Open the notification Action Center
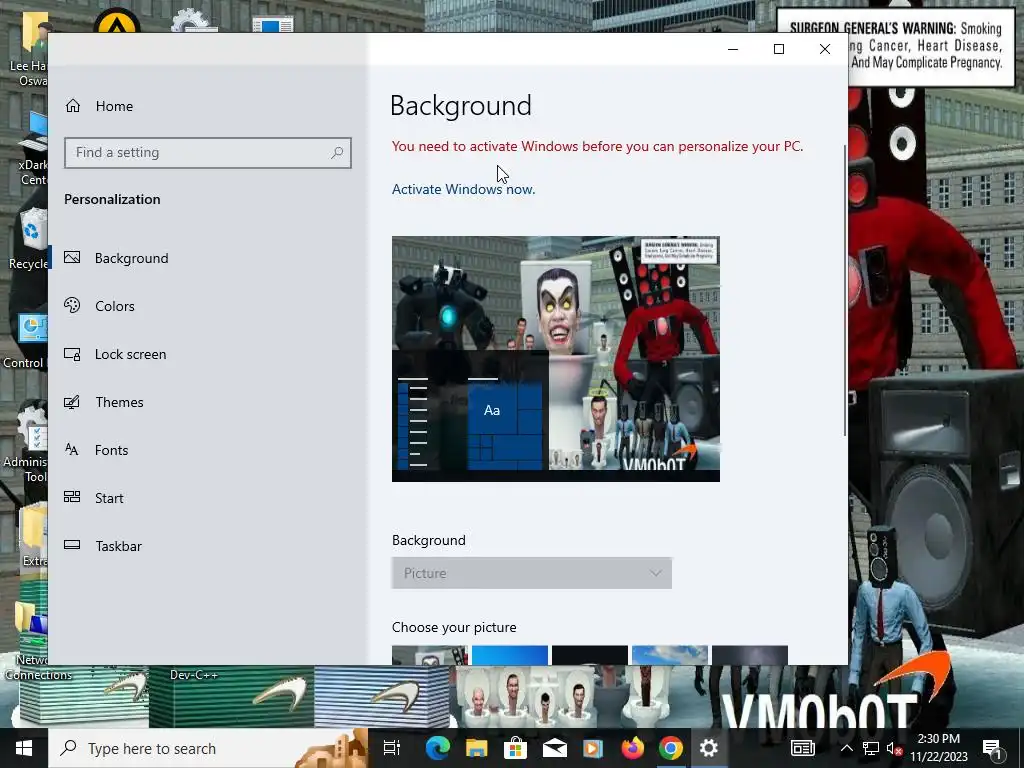Screen dimensions: 1024x768 (x=992, y=748)
